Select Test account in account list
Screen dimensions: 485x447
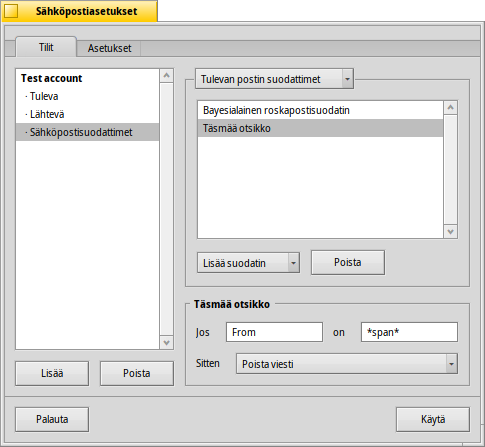[x=87, y=78]
